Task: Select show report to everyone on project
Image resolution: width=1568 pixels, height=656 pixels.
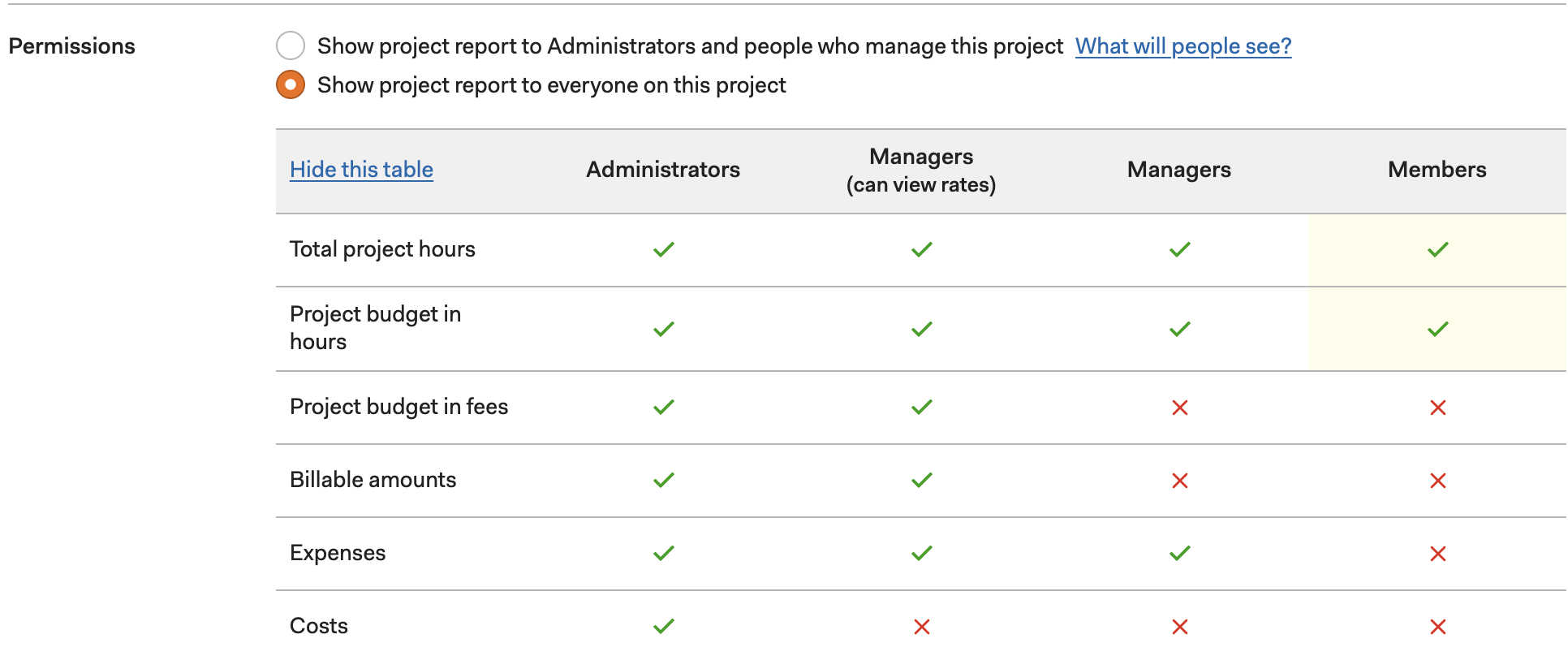Action: 291,85
